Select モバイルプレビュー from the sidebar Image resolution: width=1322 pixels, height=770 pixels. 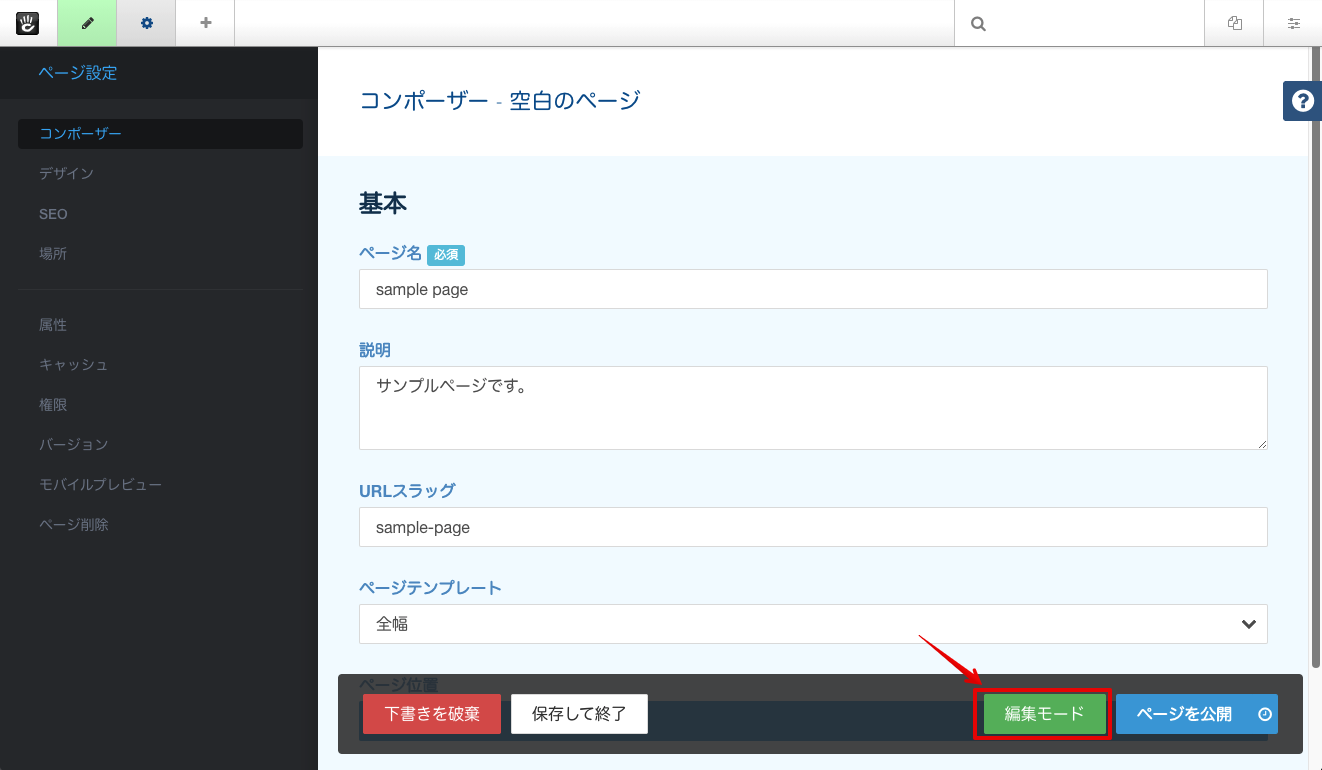(x=99, y=483)
